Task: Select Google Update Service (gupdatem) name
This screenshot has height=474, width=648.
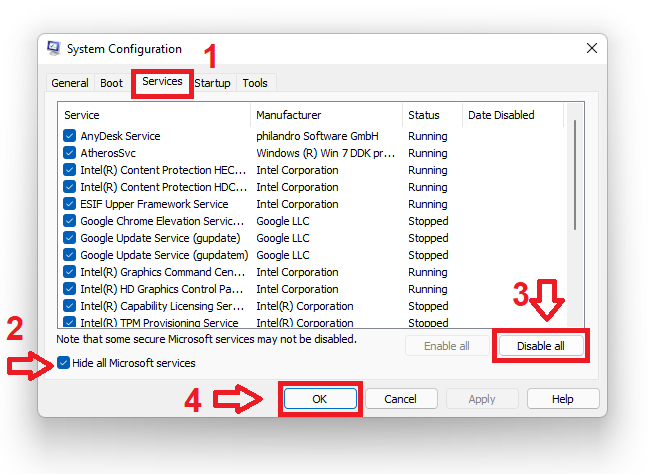Action: point(164,255)
